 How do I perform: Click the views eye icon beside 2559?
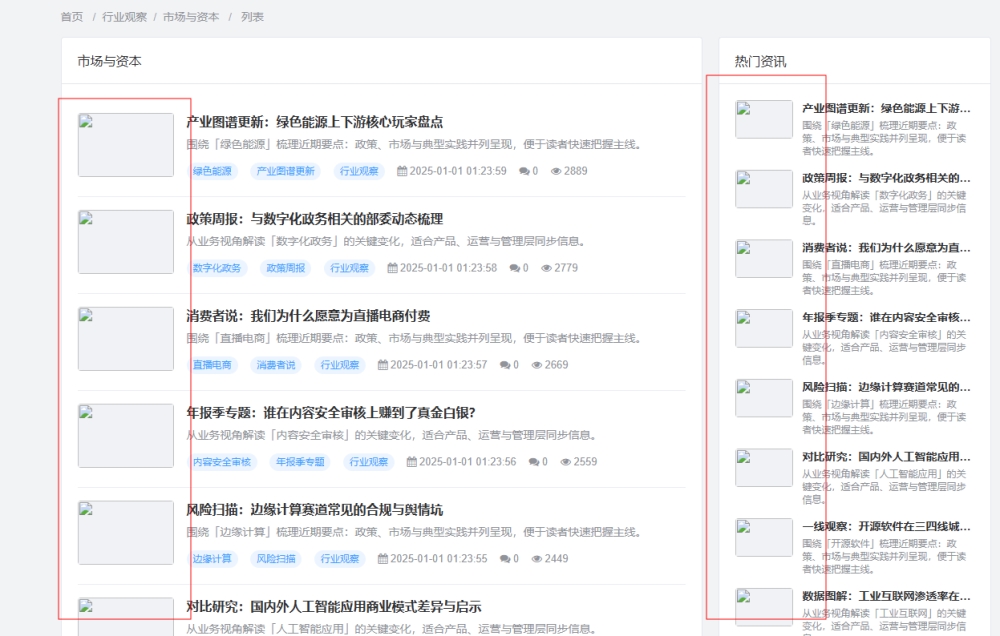[x=566, y=462]
